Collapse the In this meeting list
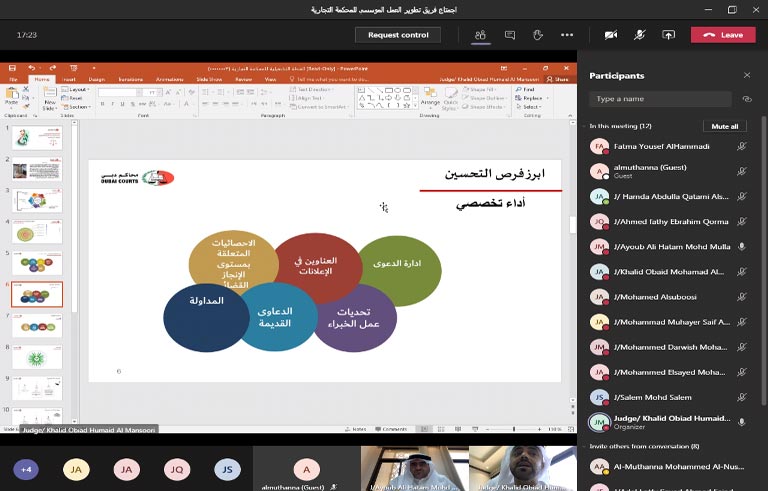 pos(584,127)
